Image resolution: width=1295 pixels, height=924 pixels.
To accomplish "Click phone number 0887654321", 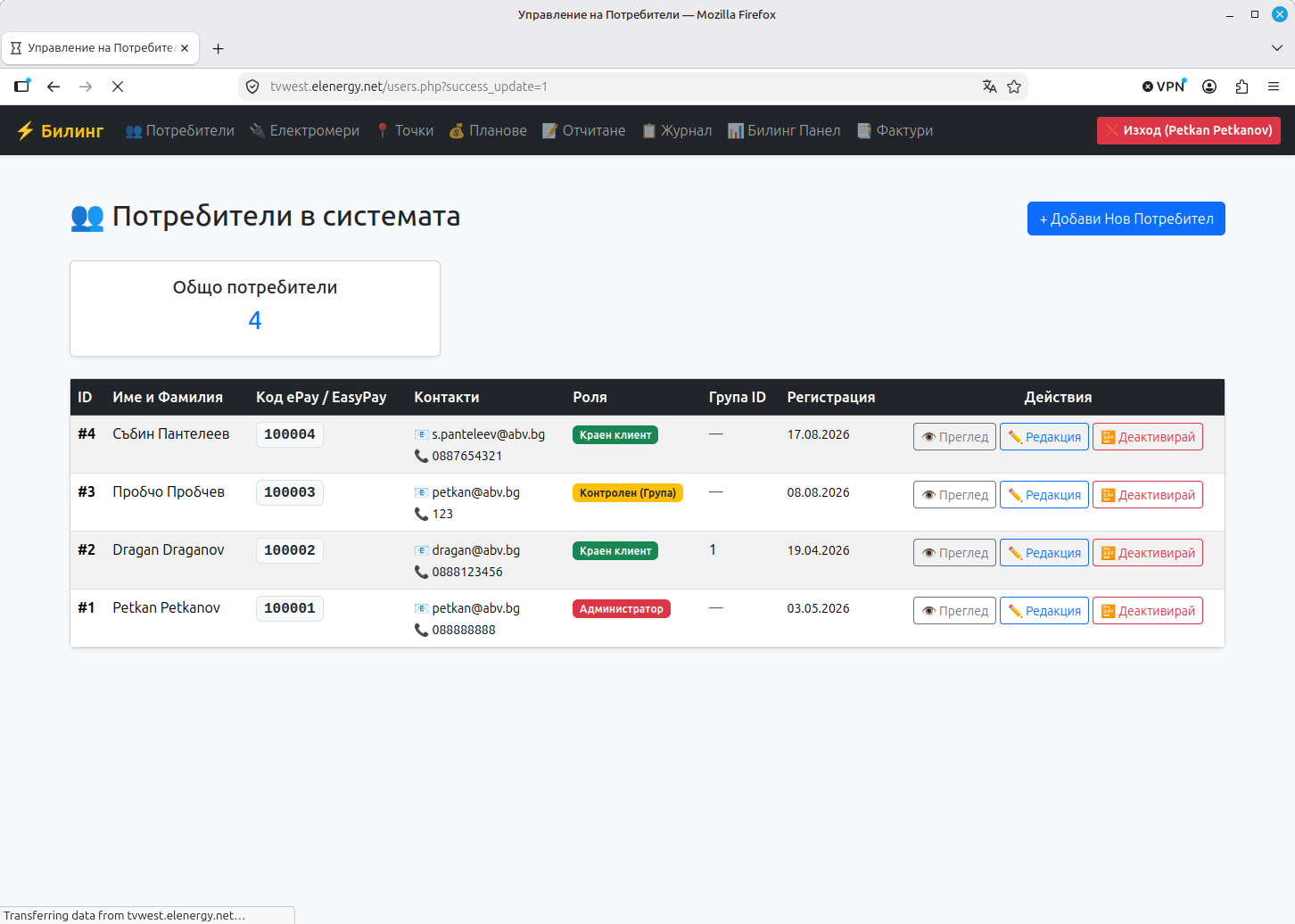I will tap(467, 456).
